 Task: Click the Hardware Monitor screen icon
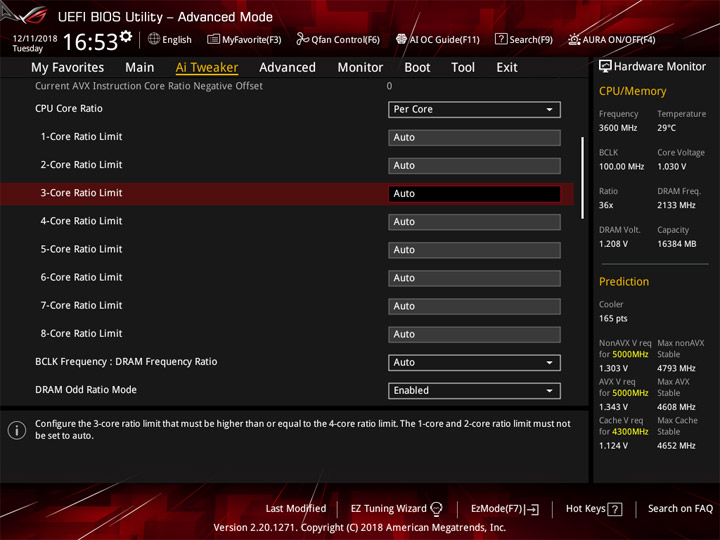pyautogui.click(x=605, y=66)
